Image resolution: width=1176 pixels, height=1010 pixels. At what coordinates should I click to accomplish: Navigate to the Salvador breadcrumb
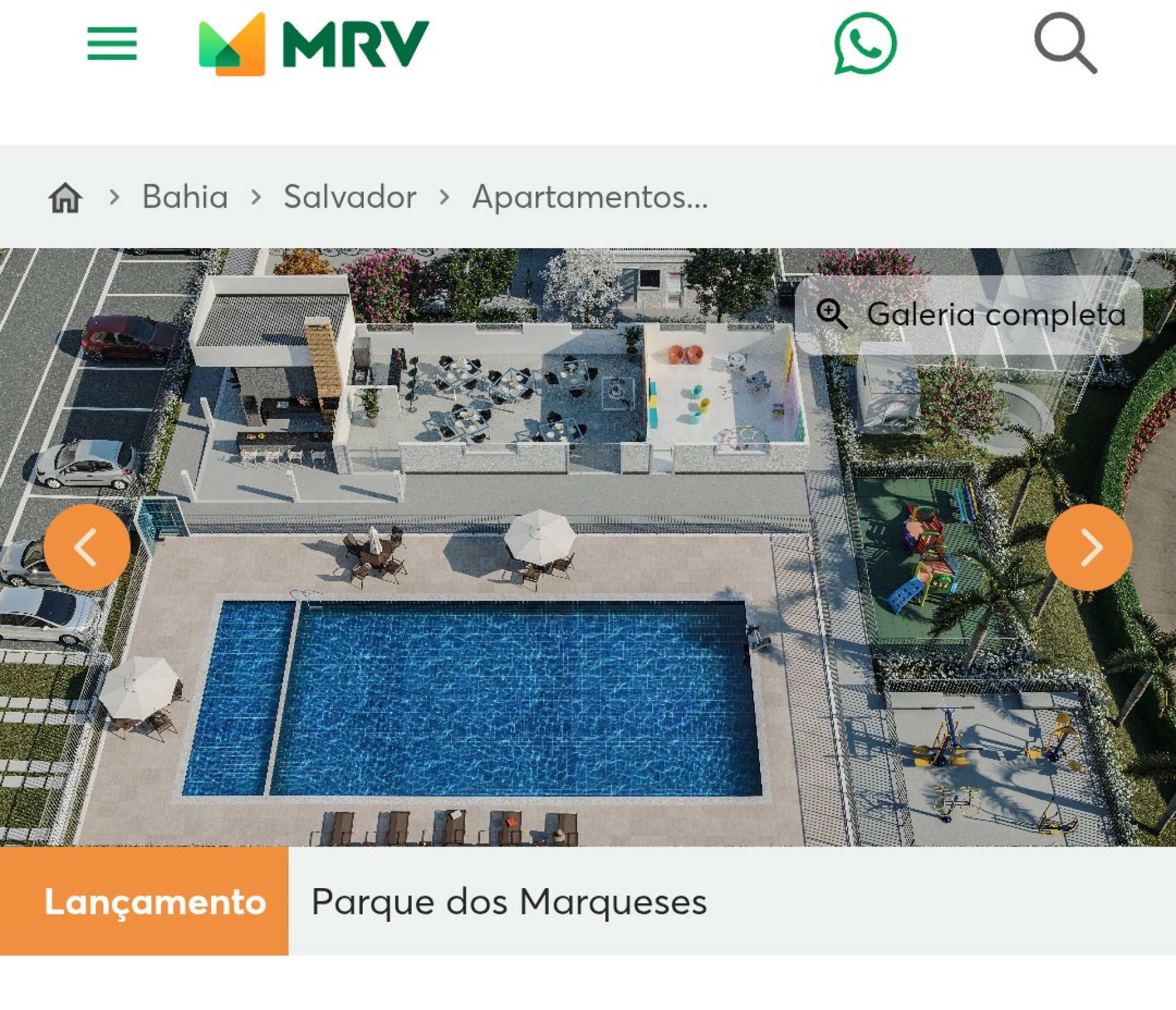(350, 197)
